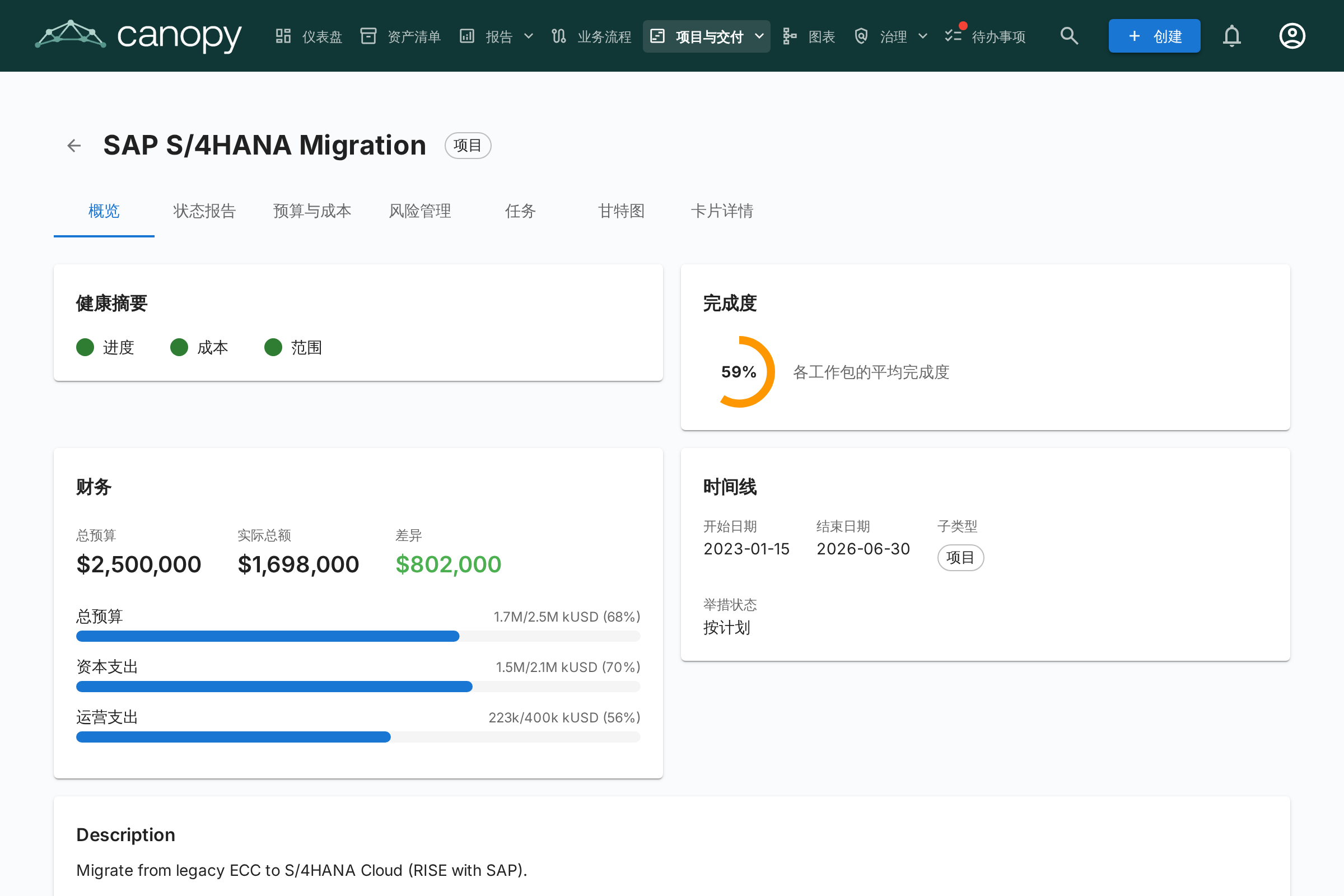1344x896 pixels.
Task: Open the 图表 menu item
Action: point(809,36)
